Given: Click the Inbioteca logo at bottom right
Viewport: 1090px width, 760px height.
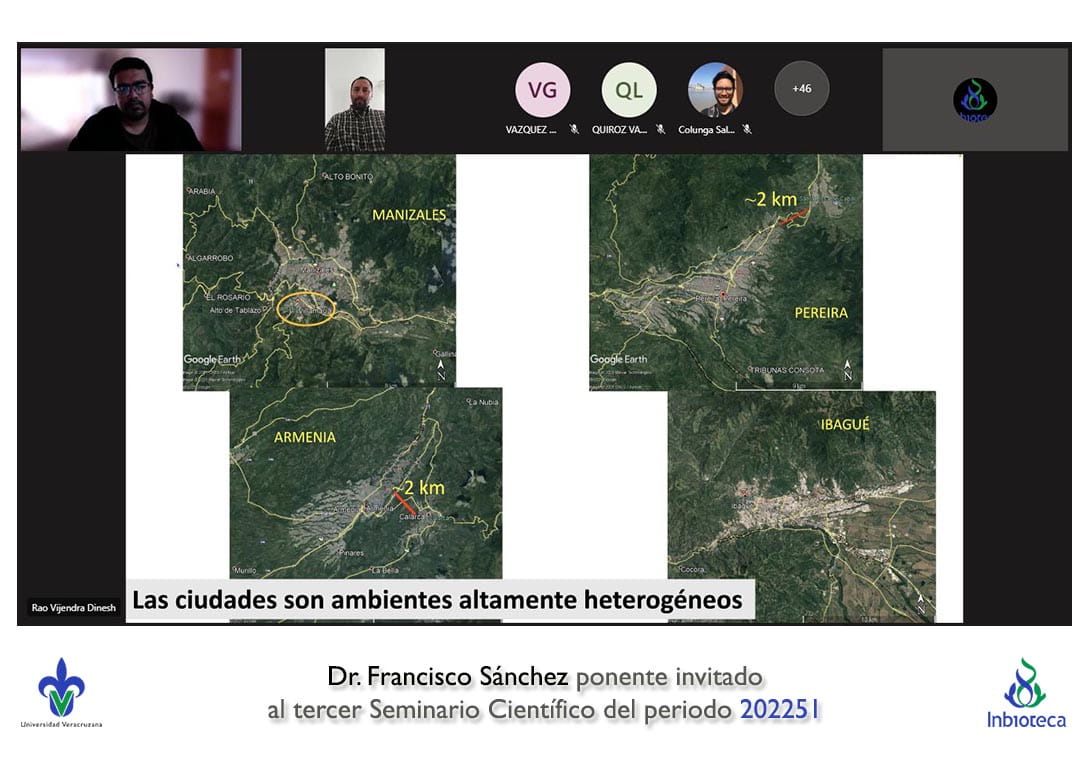Looking at the screenshot, I should (1026, 693).
